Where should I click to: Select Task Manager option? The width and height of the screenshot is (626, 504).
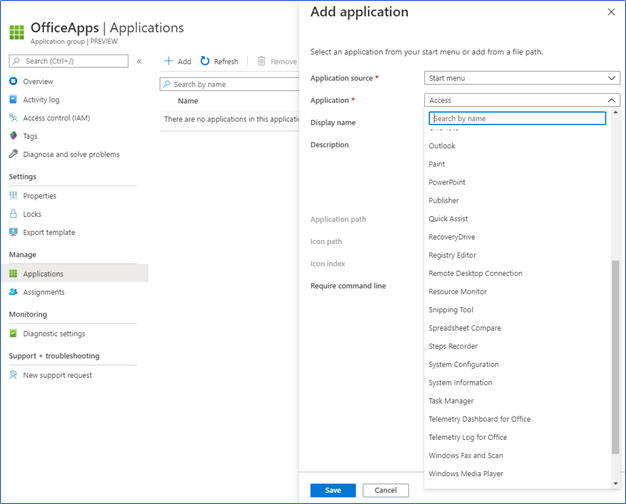tap(451, 401)
